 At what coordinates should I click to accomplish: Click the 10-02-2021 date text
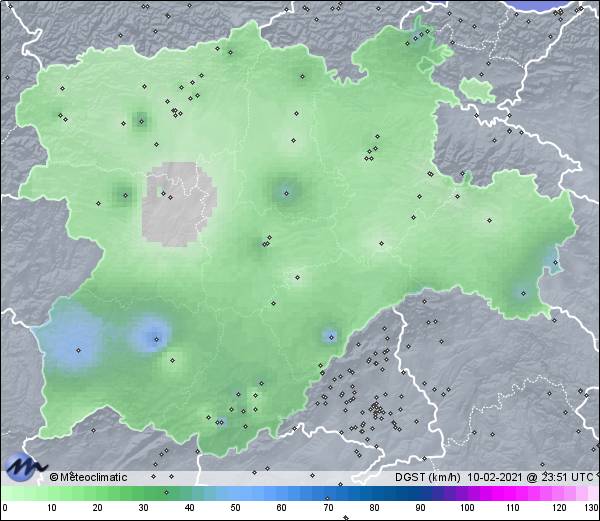pos(495,477)
